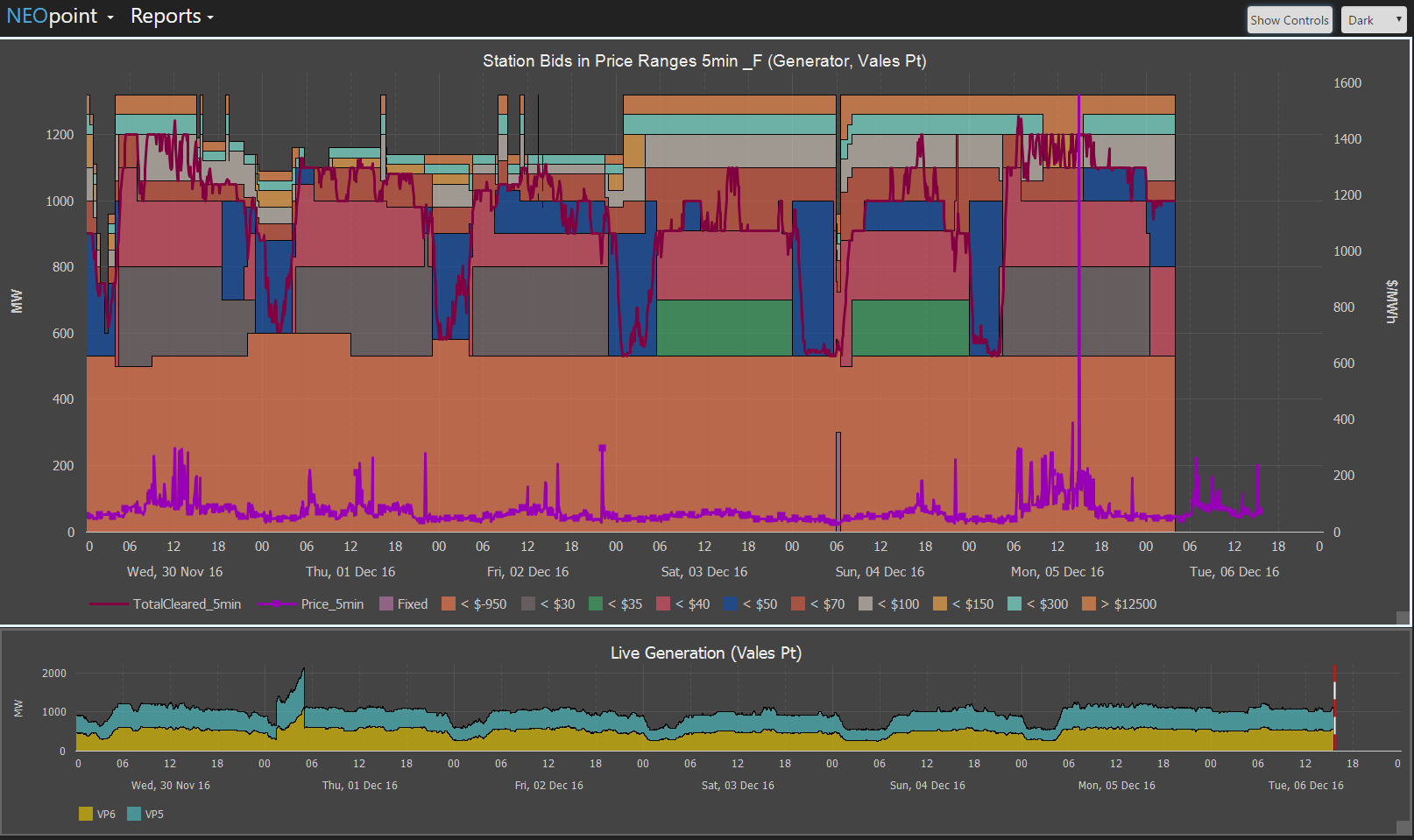Click the < $100 grey legend swatch
Image resolution: width=1414 pixels, height=840 pixels.
click(x=866, y=604)
